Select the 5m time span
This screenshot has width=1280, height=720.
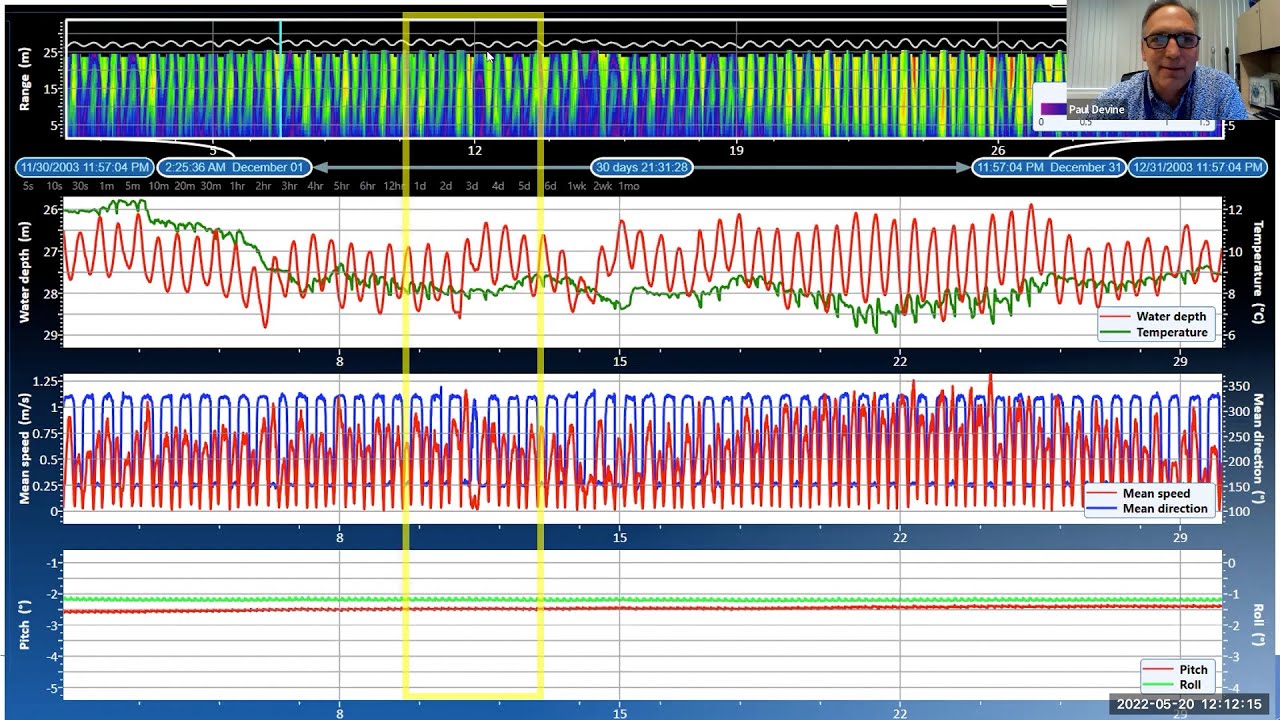132,186
